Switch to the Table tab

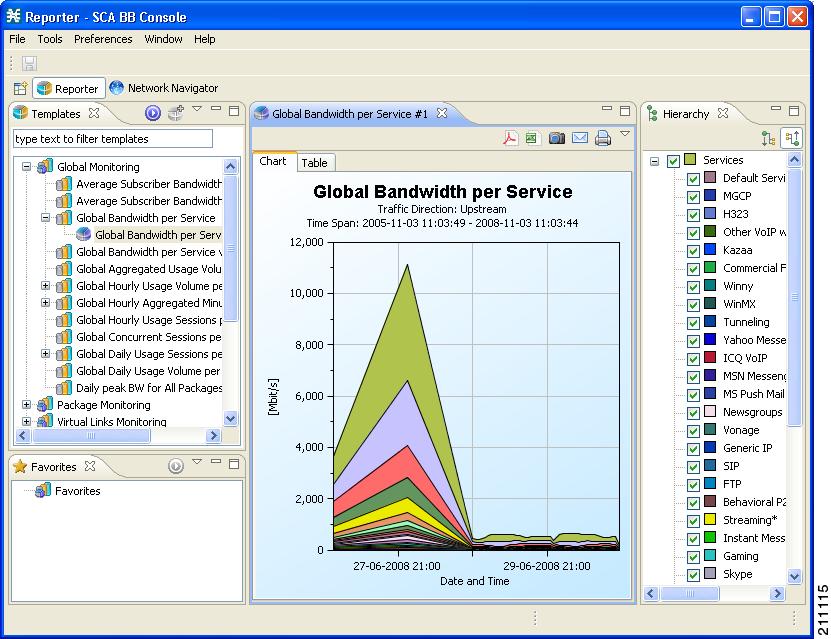(314, 162)
